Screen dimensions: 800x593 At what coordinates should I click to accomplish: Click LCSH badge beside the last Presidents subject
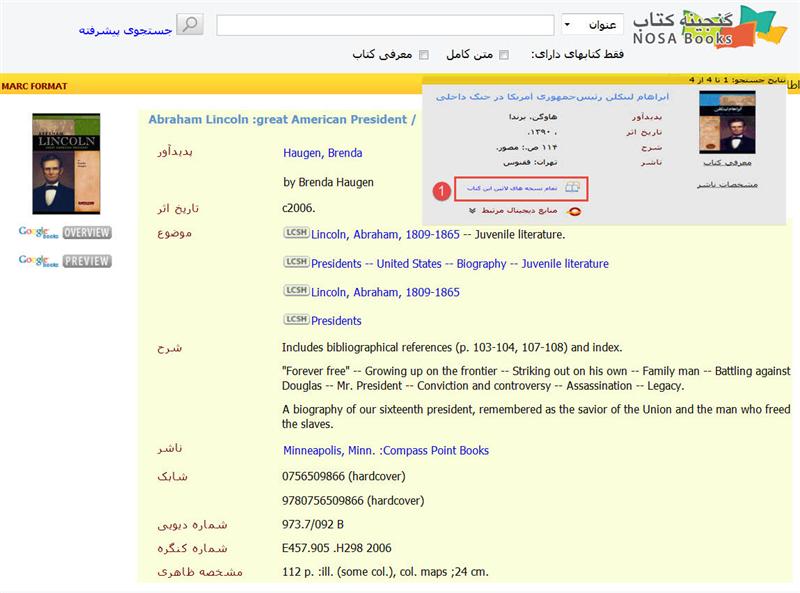295,320
